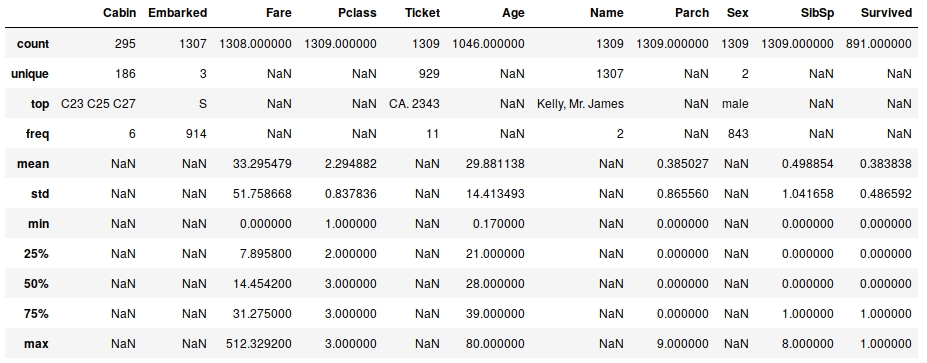Click the Ticket column header
This screenshot has width=927, height=363.
(422, 13)
